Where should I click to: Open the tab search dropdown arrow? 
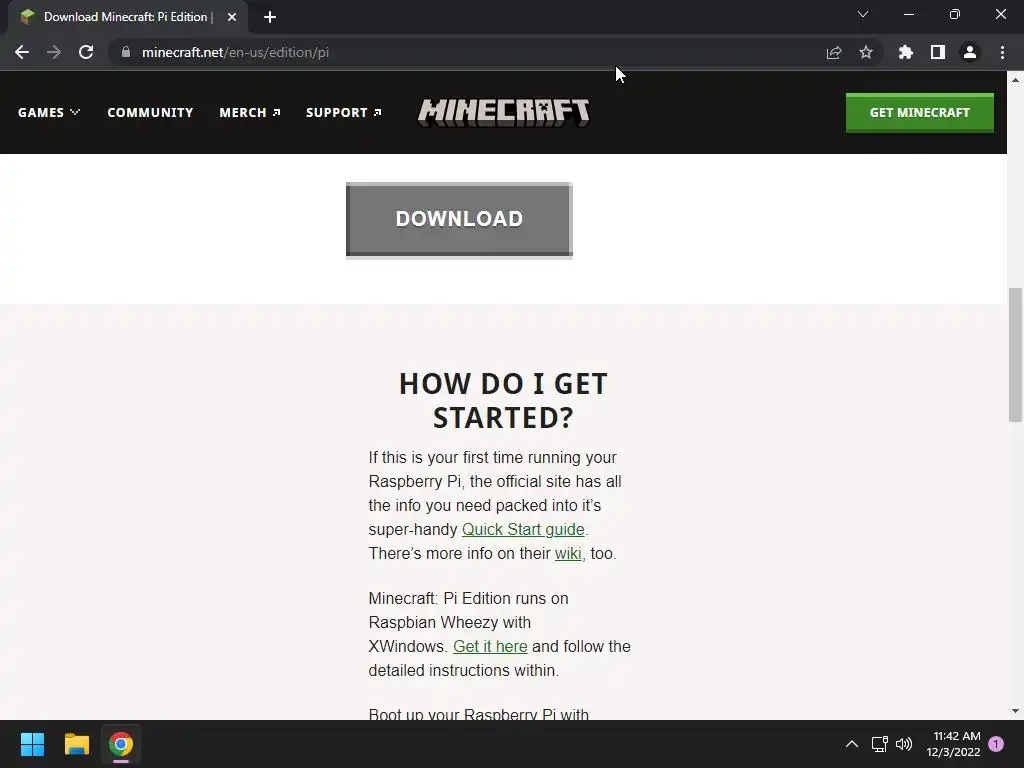[x=863, y=14]
